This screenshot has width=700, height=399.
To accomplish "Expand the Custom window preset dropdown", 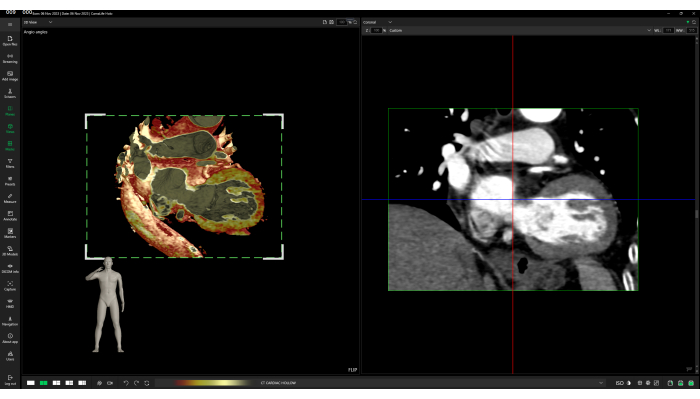I will (520, 30).
